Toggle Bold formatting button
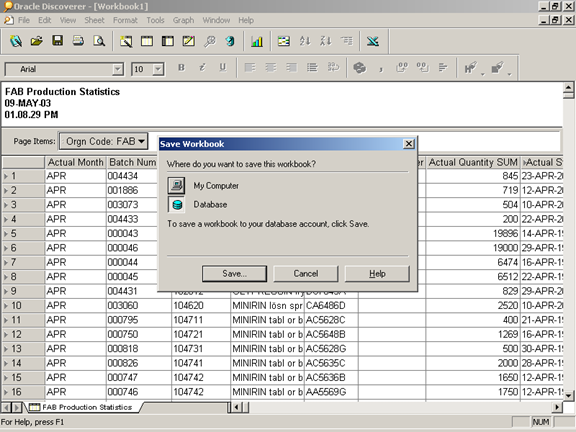Viewport: 576px width, 432px height. 181,68
